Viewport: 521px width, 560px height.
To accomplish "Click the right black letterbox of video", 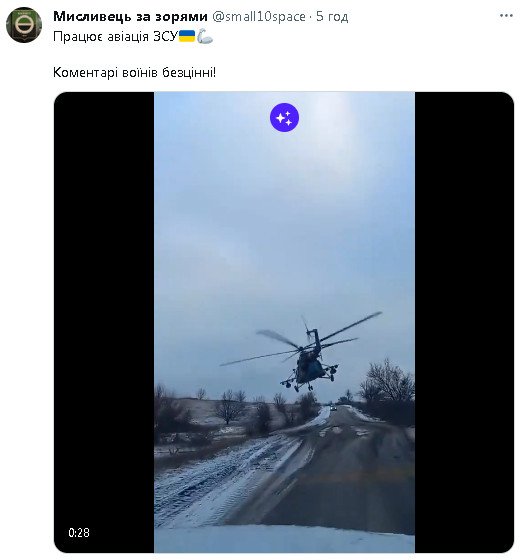I will pos(464,321).
